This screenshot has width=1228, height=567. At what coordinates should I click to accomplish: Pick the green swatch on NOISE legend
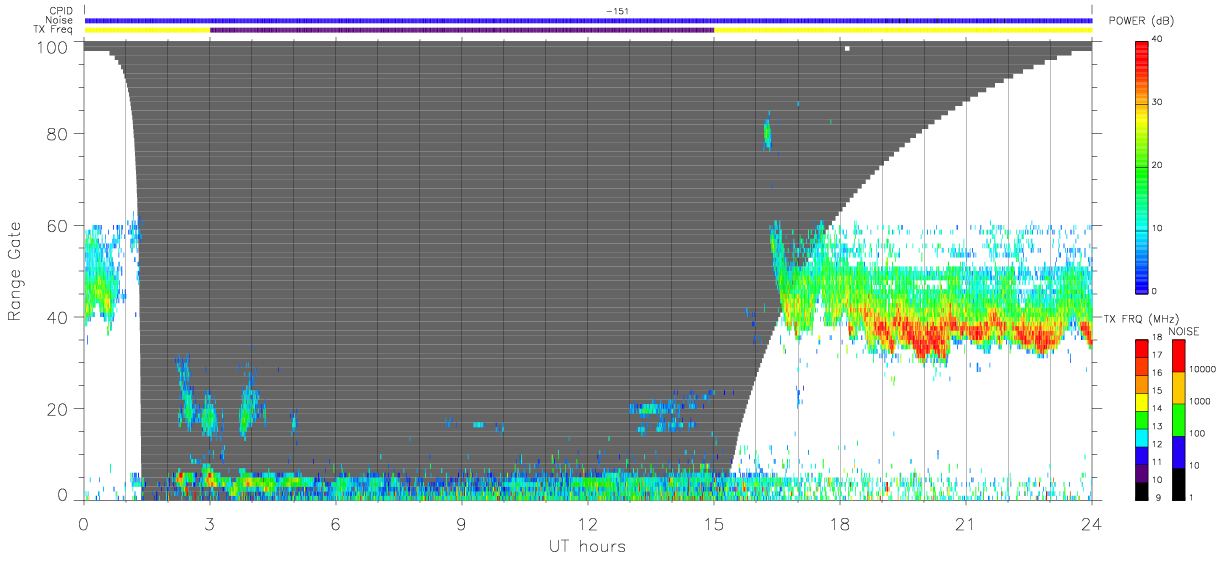[1178, 419]
